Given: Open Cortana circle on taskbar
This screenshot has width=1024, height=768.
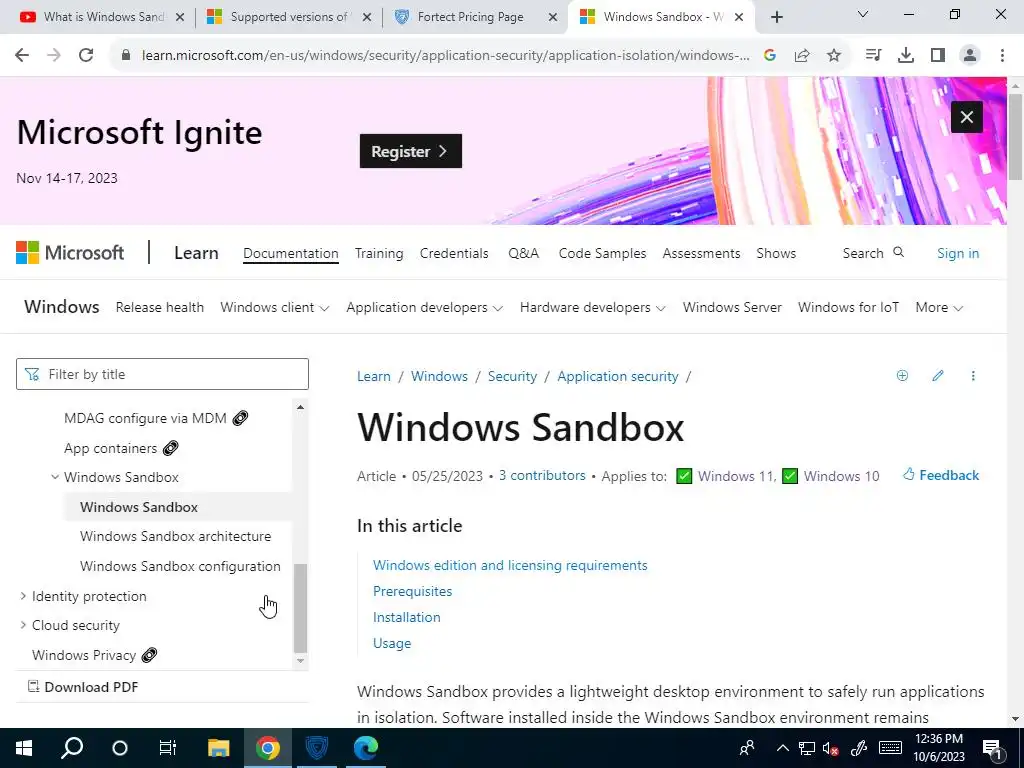Looking at the screenshot, I should click(x=120, y=748).
